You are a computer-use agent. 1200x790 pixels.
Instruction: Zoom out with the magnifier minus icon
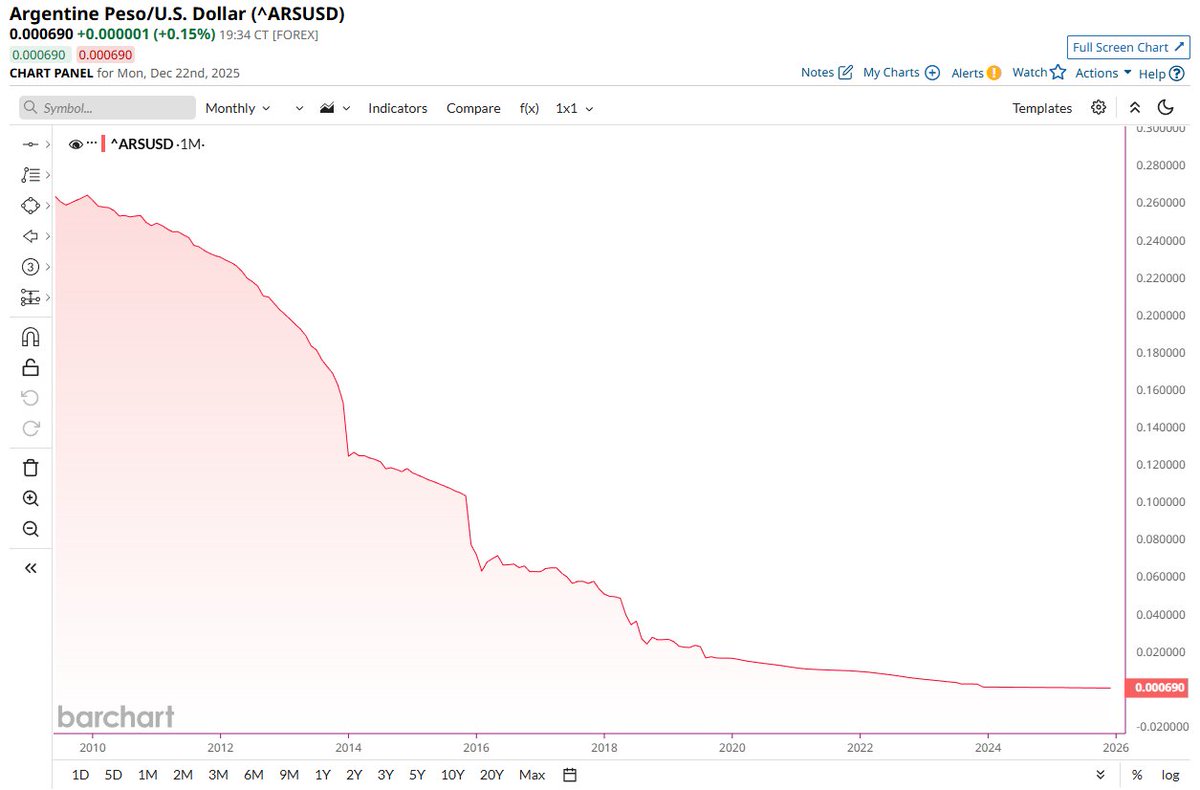[30, 529]
